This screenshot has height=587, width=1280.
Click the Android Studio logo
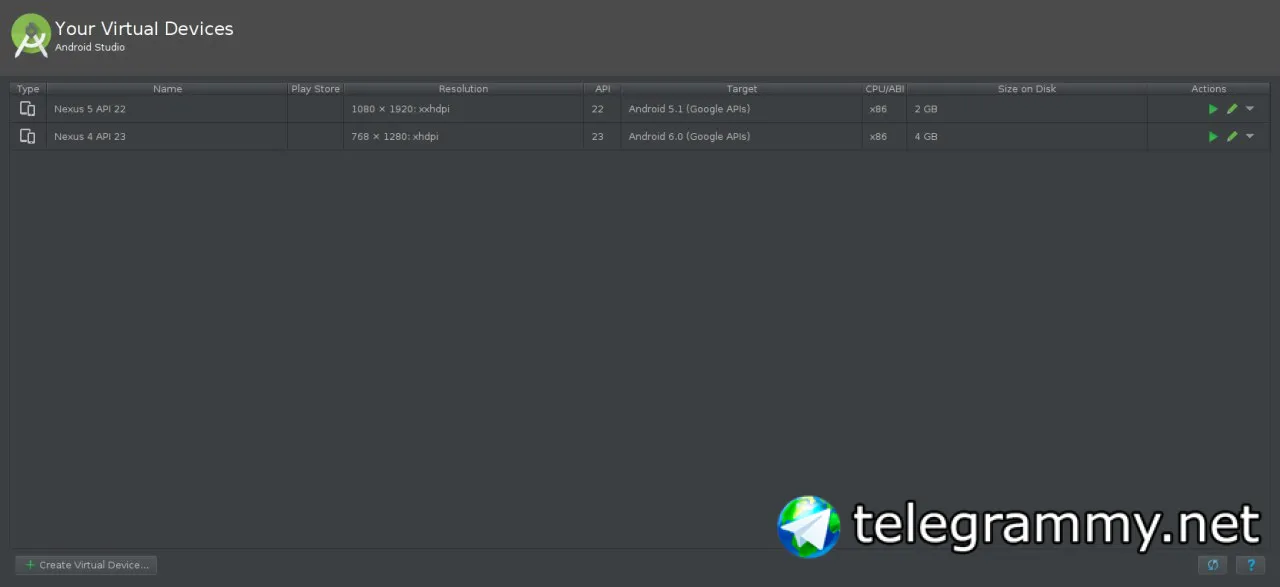(x=31, y=36)
